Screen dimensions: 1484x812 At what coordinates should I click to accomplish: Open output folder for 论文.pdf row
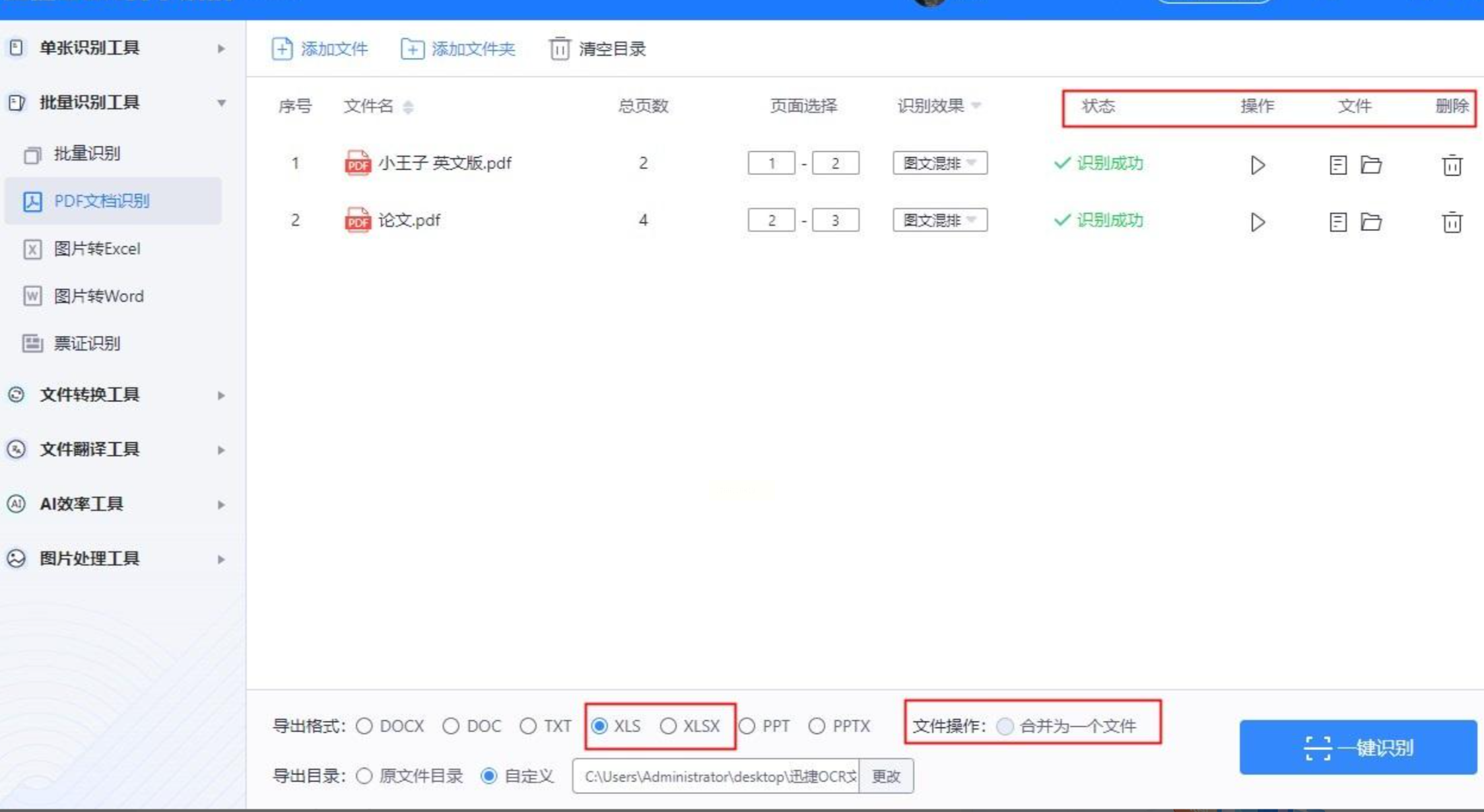(x=1371, y=221)
